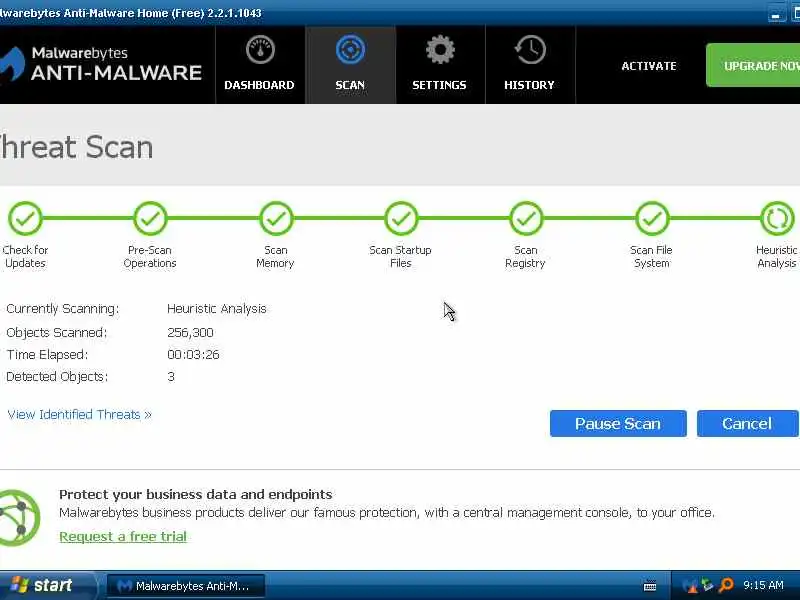Viewport: 800px width, 600px height.
Task: Click the Dashboard gauge icon
Action: click(x=260, y=49)
